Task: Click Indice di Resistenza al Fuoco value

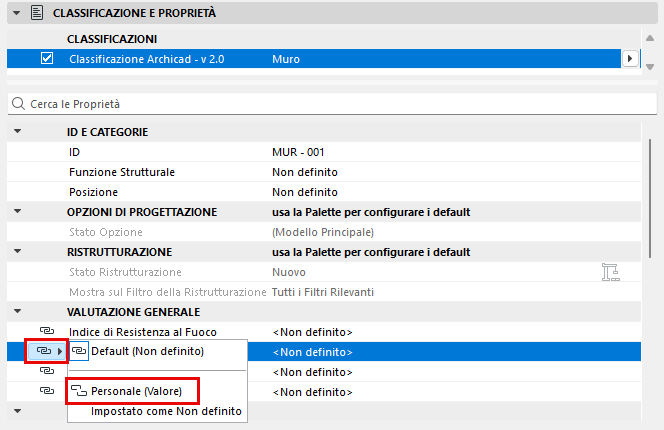Action: (x=313, y=332)
